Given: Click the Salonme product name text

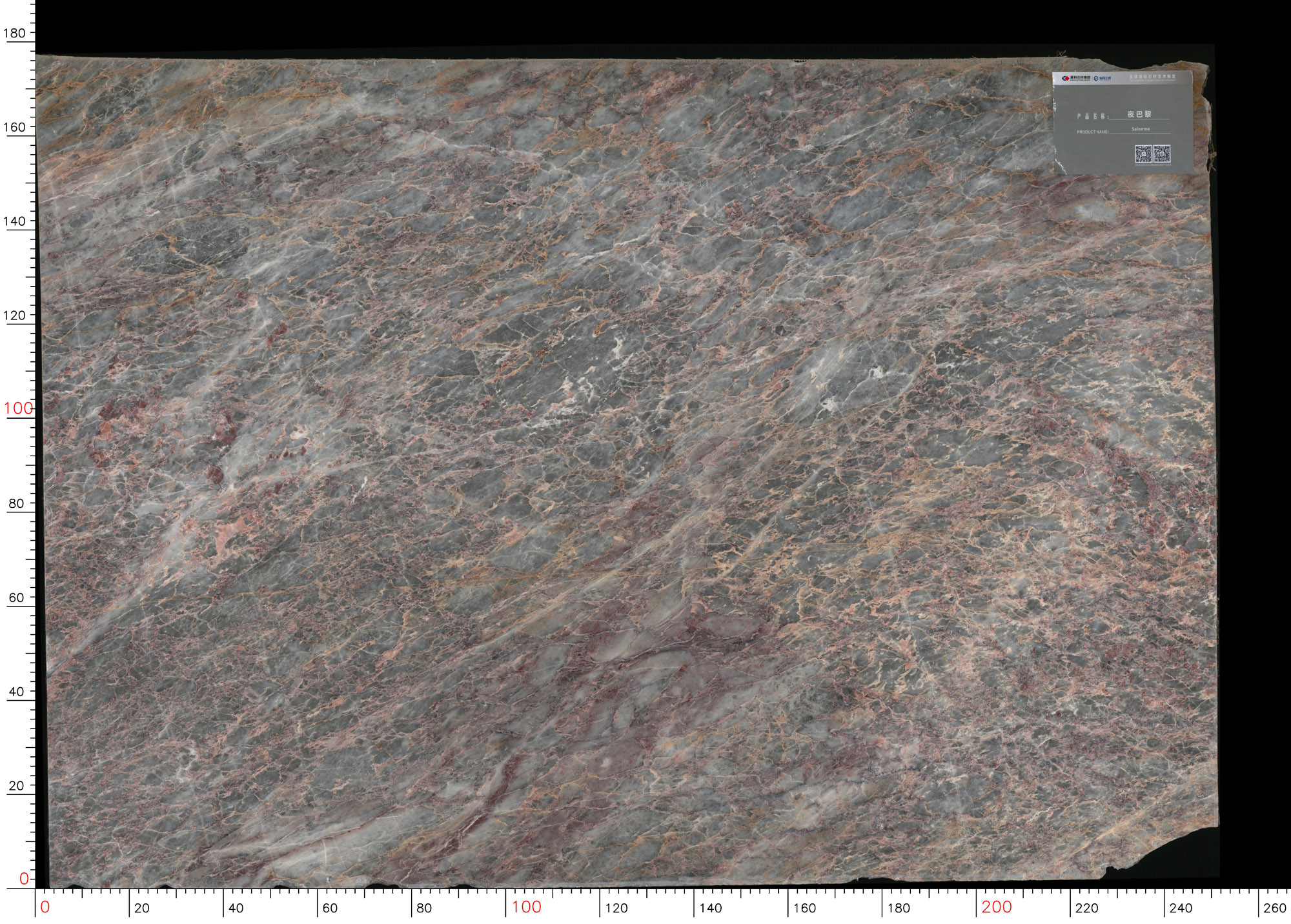Looking at the screenshot, I should click(1141, 129).
